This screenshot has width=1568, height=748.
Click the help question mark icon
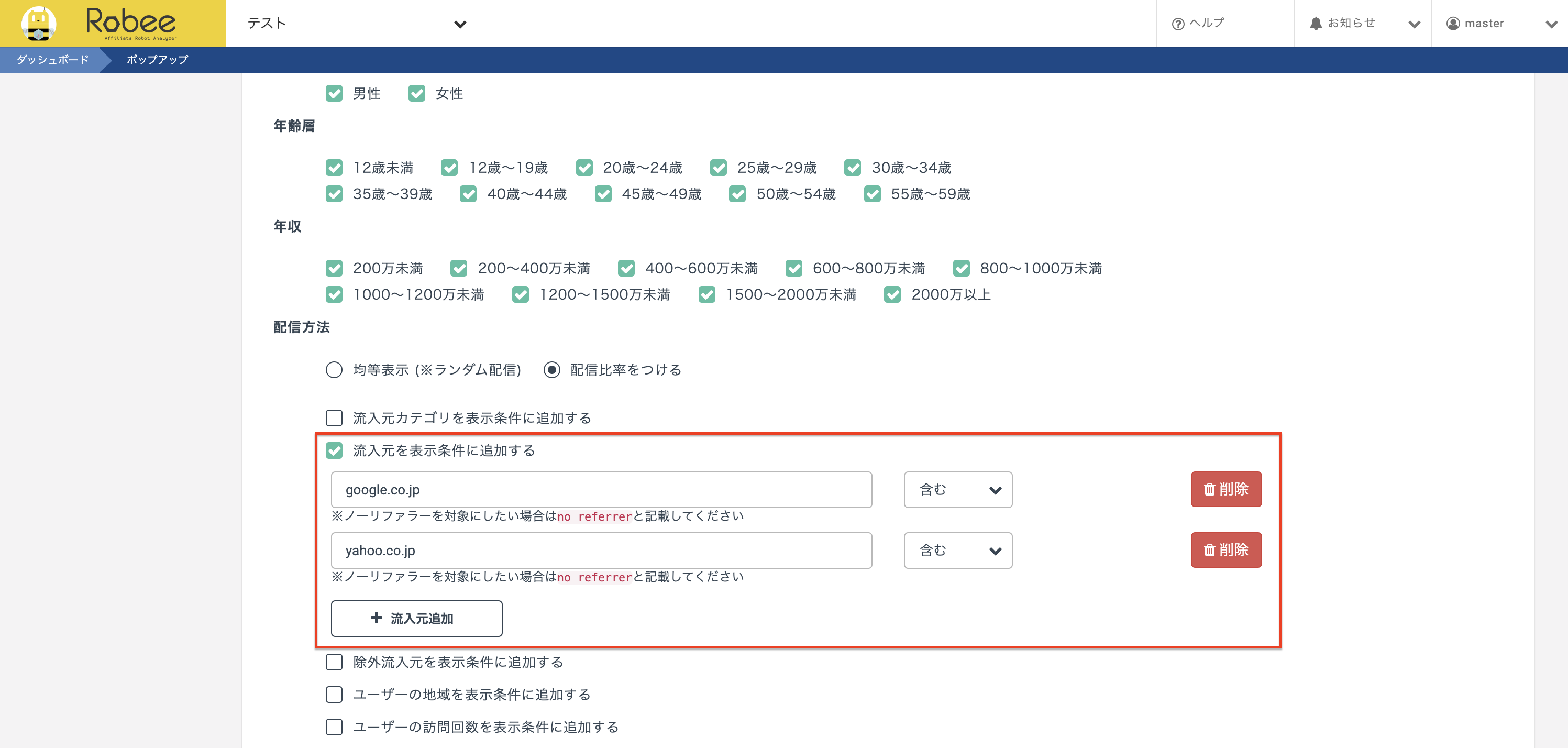1178,24
